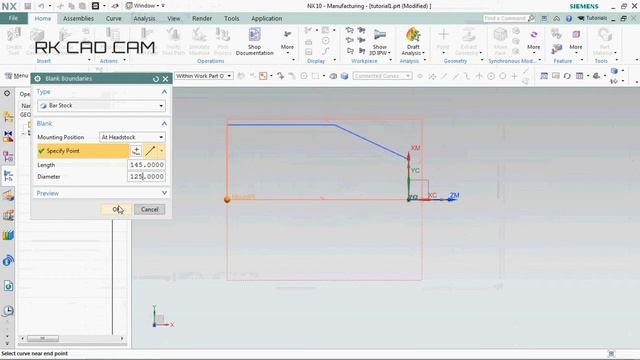Click the resource bar options gear
640x360 pixels.
[x=7, y=93]
